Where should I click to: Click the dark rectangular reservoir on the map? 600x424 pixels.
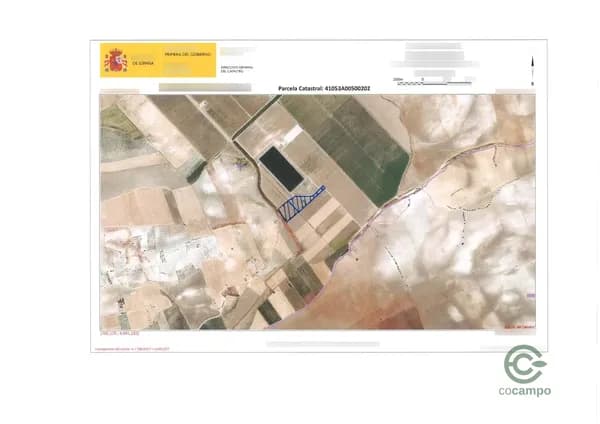281,168
